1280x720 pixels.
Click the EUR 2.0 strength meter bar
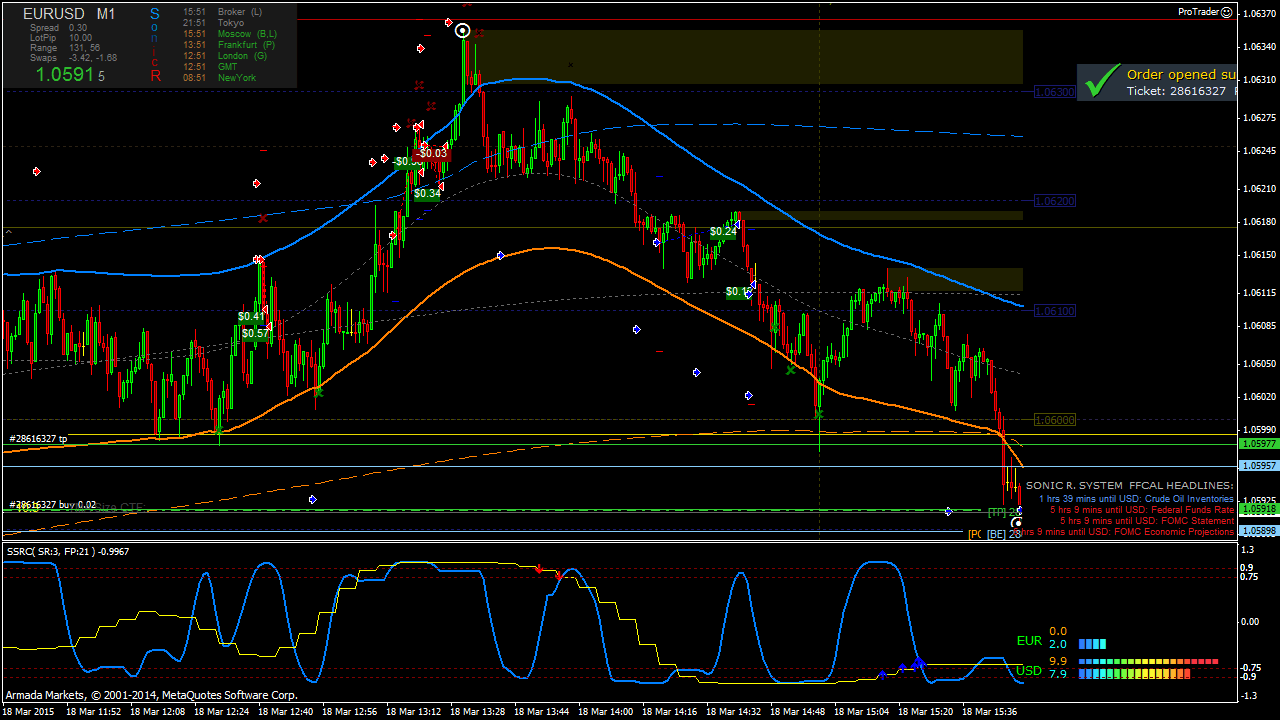pyautogui.click(x=1093, y=645)
